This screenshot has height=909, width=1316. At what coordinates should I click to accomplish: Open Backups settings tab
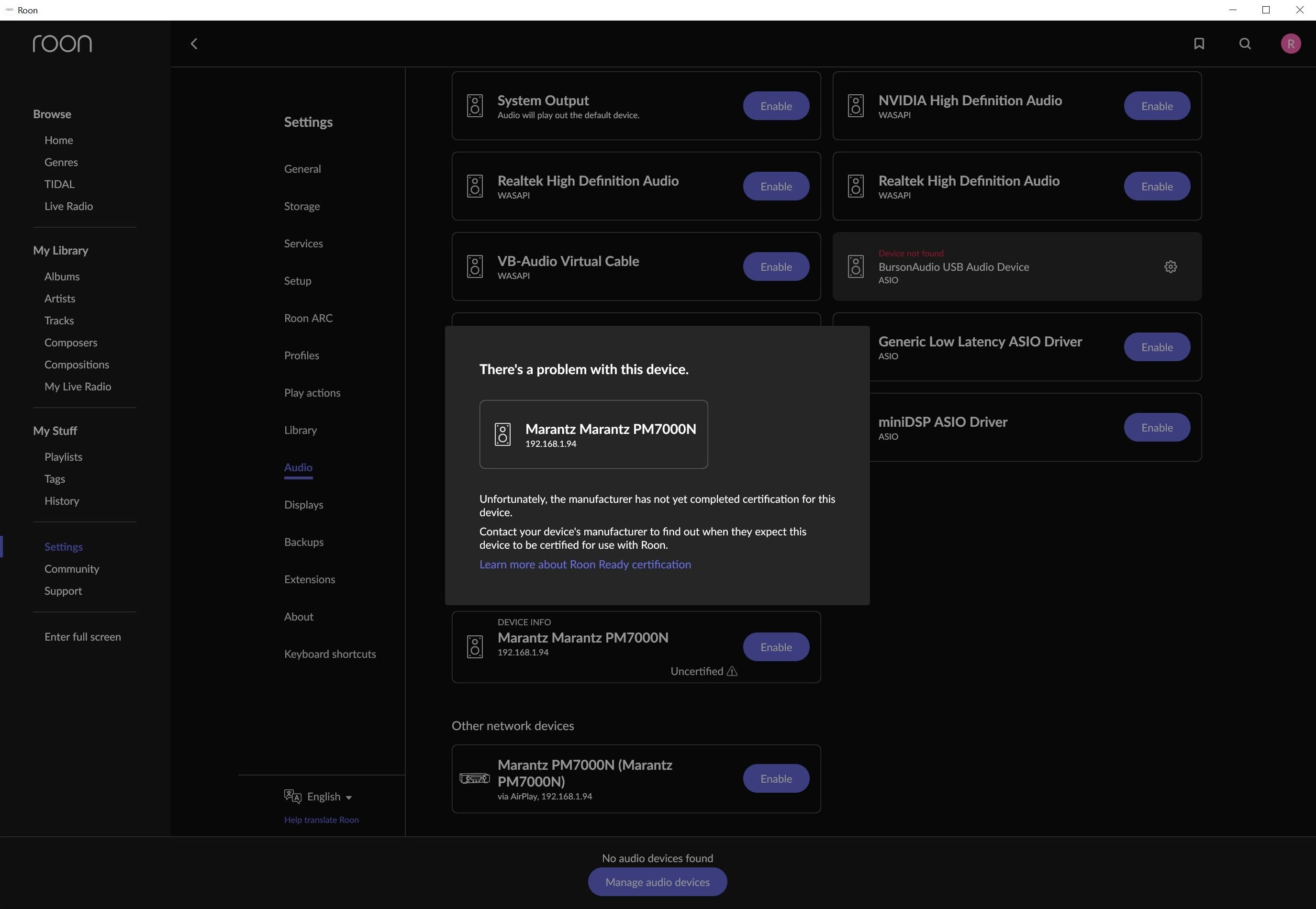[304, 542]
